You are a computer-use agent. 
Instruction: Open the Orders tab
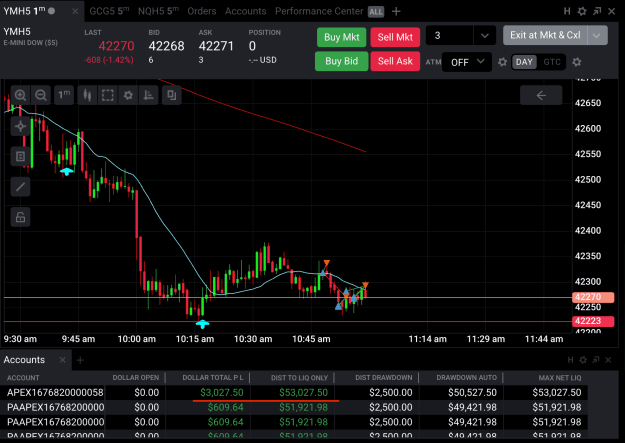[202, 11]
